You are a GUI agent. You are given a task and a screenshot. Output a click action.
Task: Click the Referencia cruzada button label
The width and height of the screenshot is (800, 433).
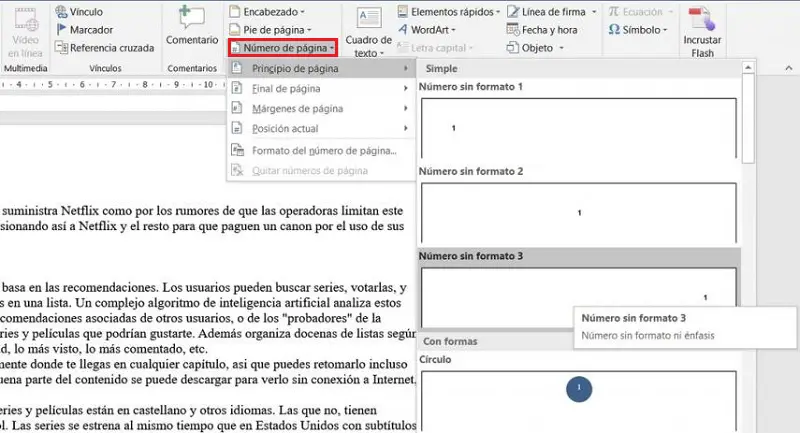click(x=112, y=48)
